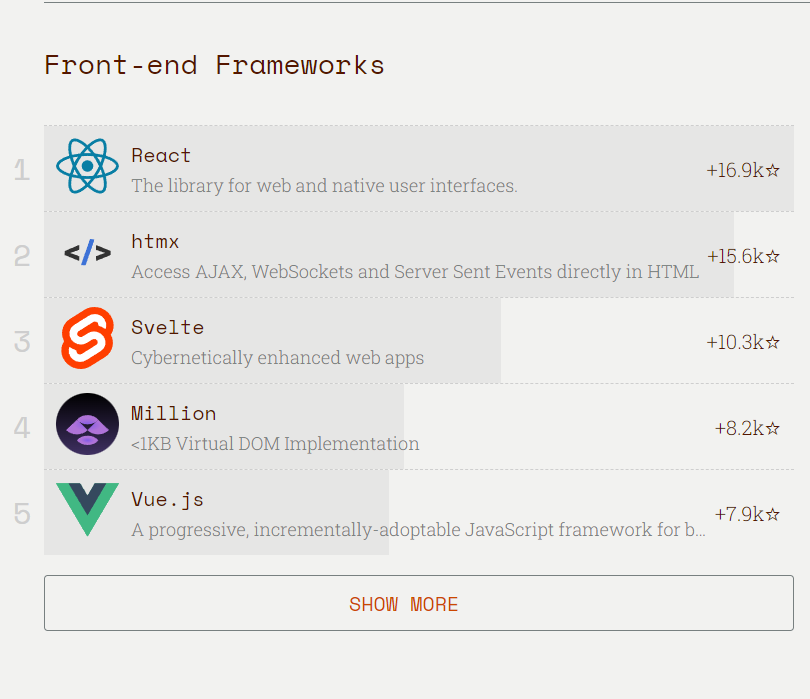Click the star icon beside +7.9k

(772, 514)
